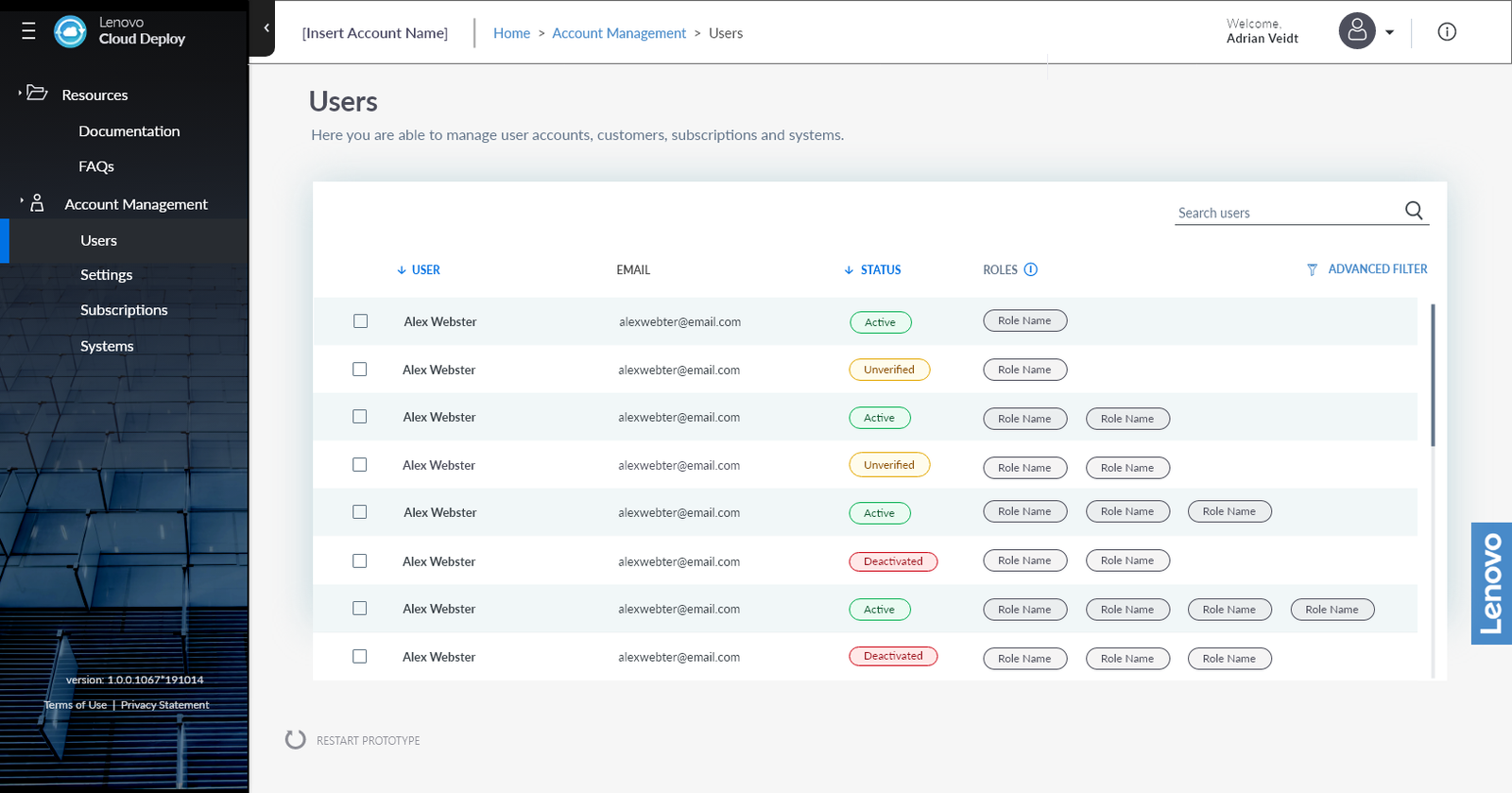Click the users table vertical scrollbar

pyautogui.click(x=1433, y=375)
